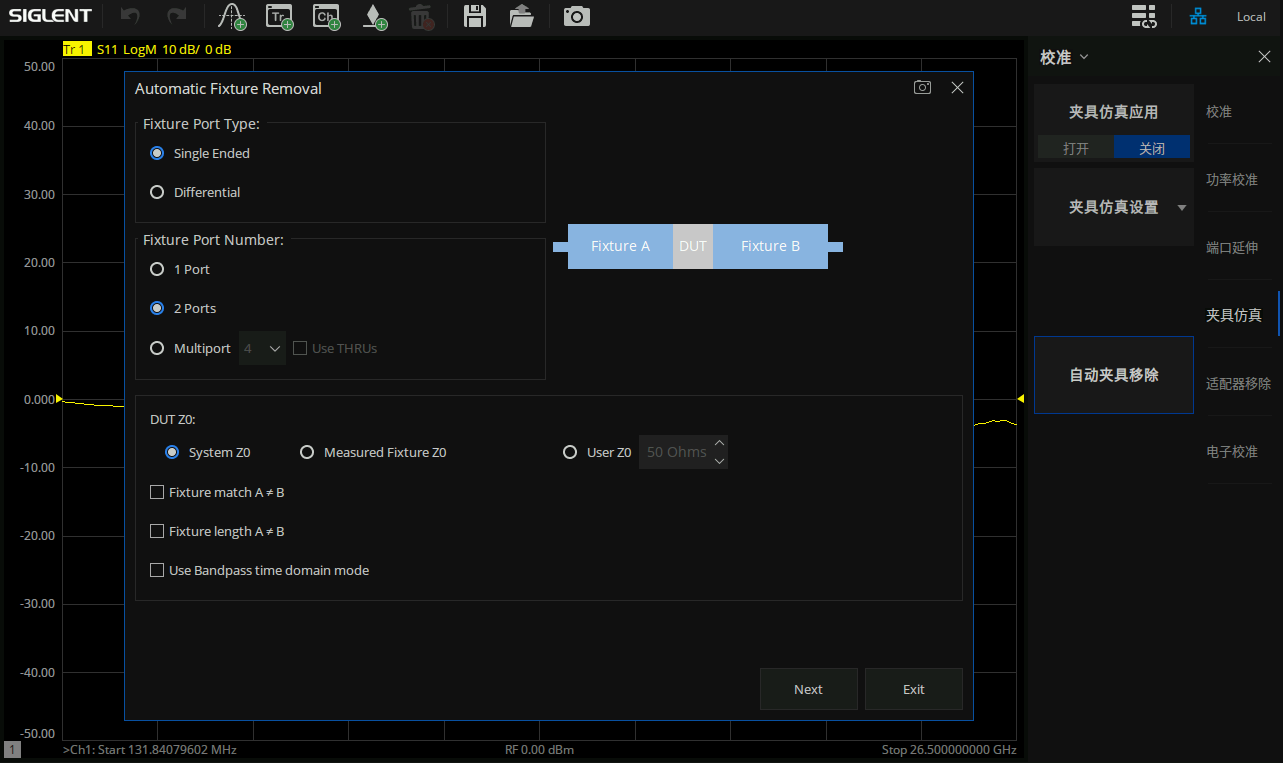
Task: Click the Next button
Action: 808,689
